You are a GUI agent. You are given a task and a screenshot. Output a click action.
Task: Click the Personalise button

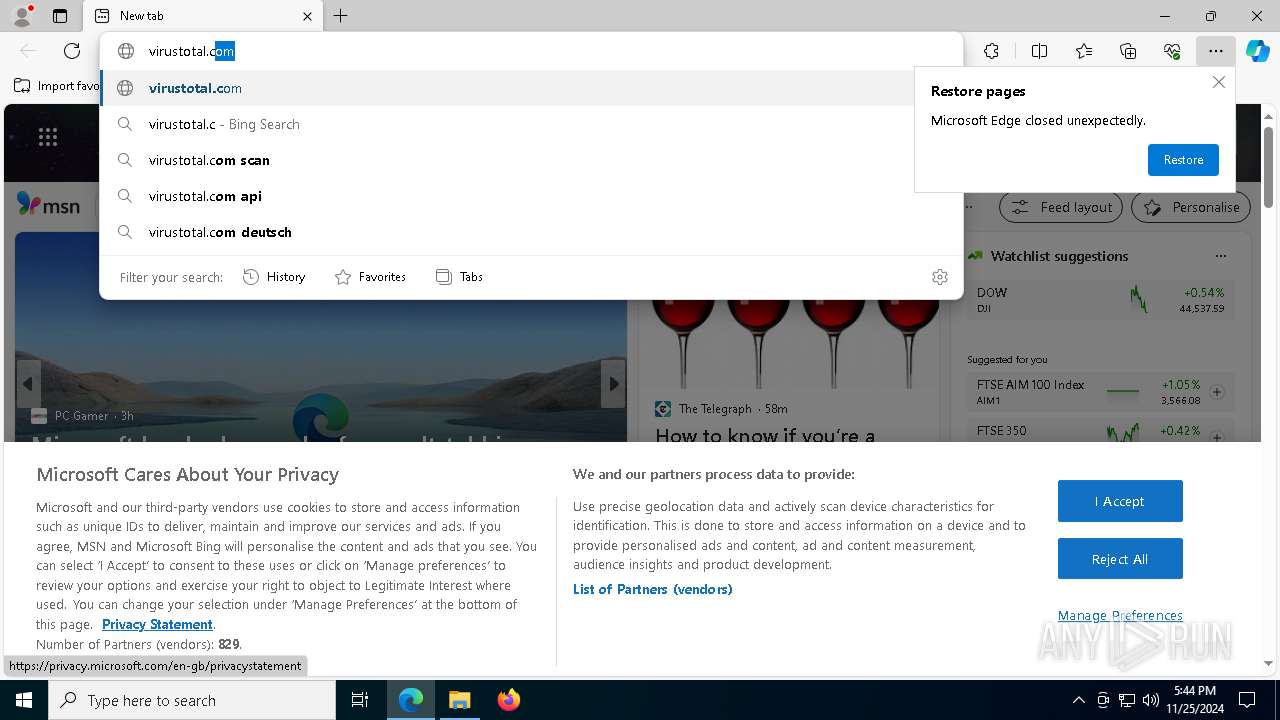1191,207
